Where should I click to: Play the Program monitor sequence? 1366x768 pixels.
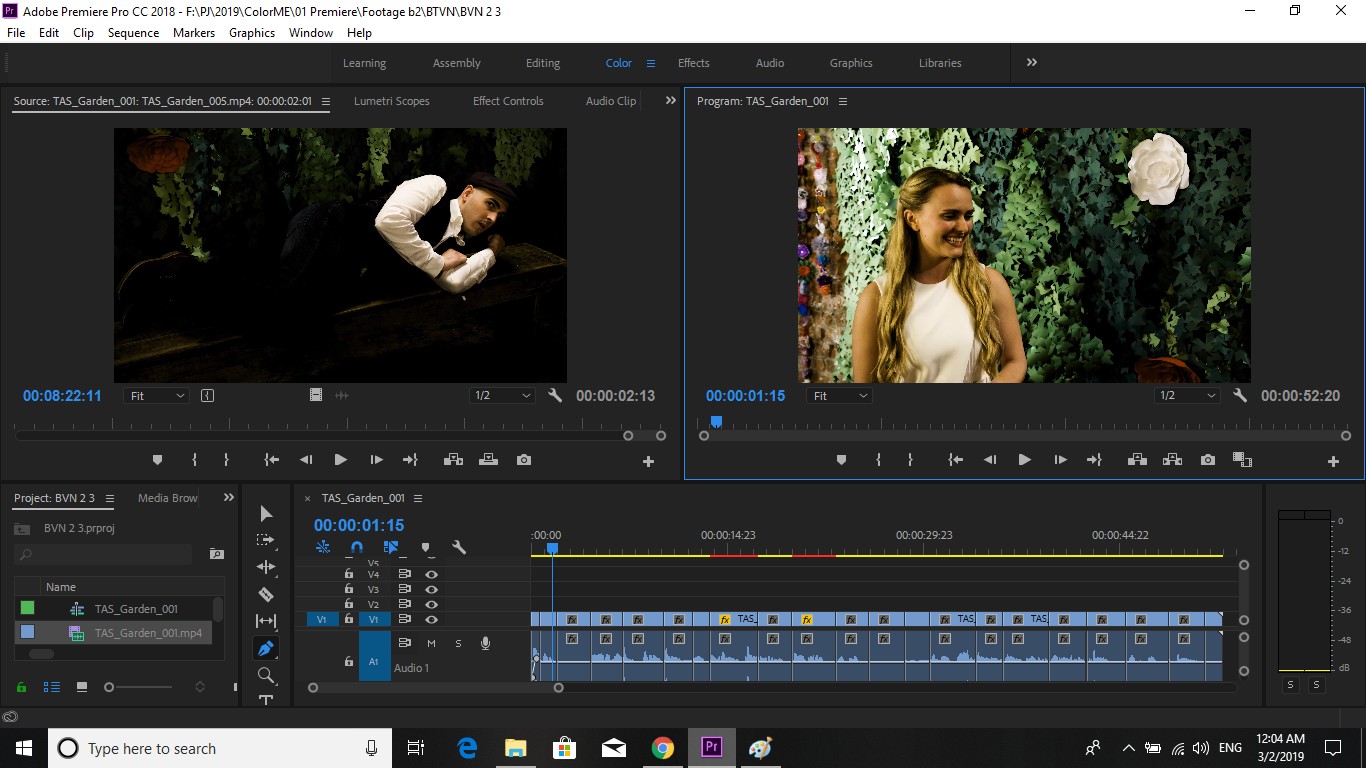tap(1024, 460)
